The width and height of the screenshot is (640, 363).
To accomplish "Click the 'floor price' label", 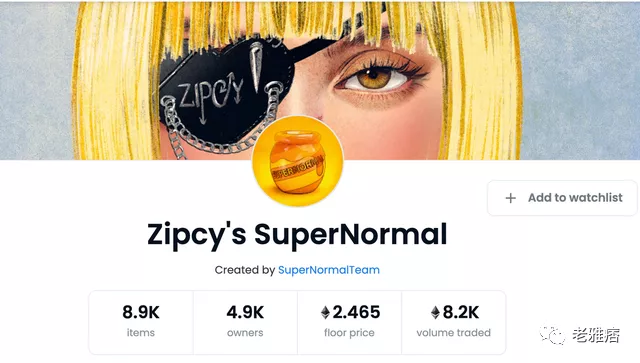I will click(x=349, y=333).
